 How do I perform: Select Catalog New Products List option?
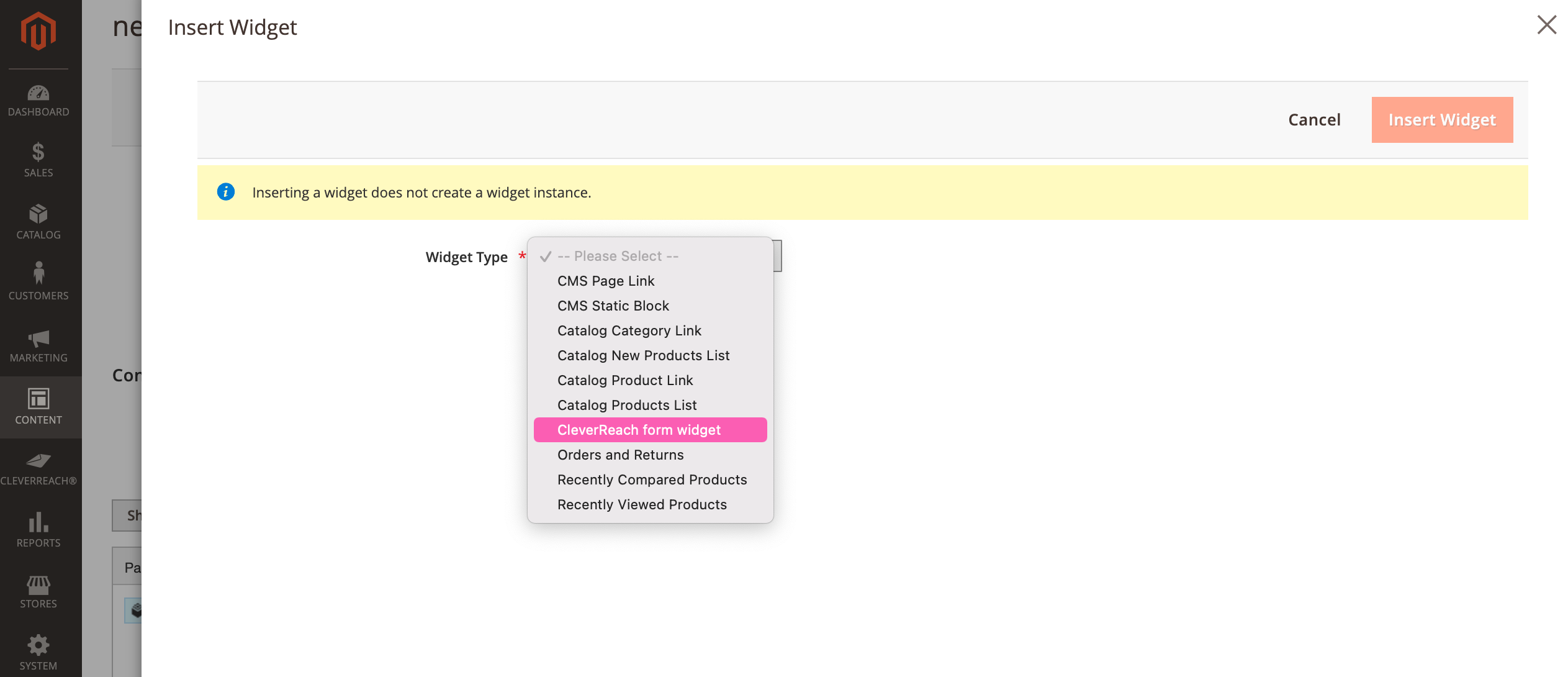tap(643, 355)
